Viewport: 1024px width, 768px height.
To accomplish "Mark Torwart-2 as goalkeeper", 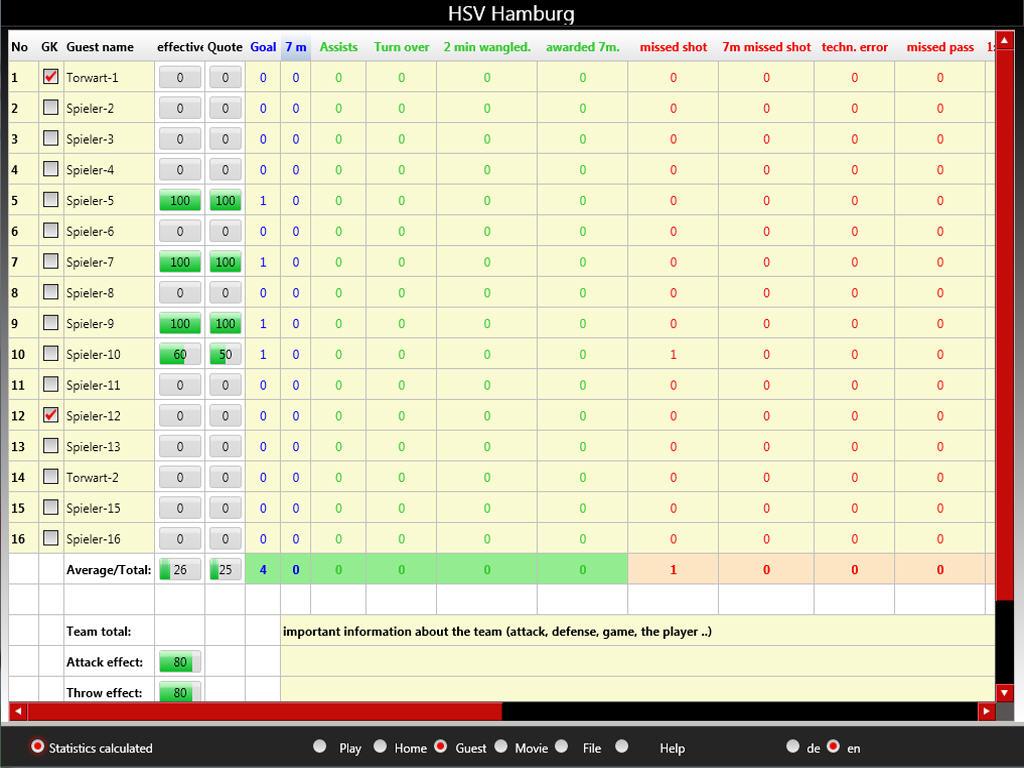I will pyautogui.click(x=51, y=477).
